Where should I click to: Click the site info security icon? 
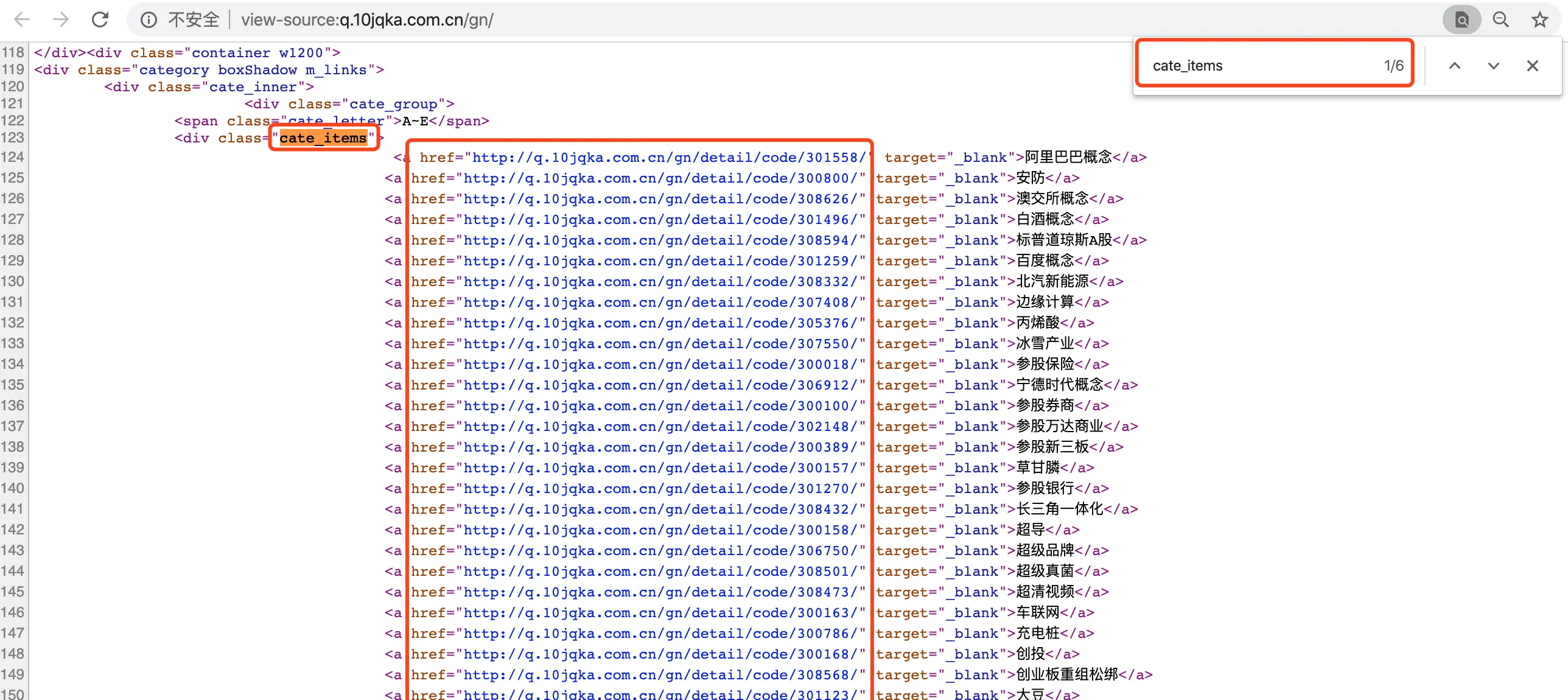[149, 20]
